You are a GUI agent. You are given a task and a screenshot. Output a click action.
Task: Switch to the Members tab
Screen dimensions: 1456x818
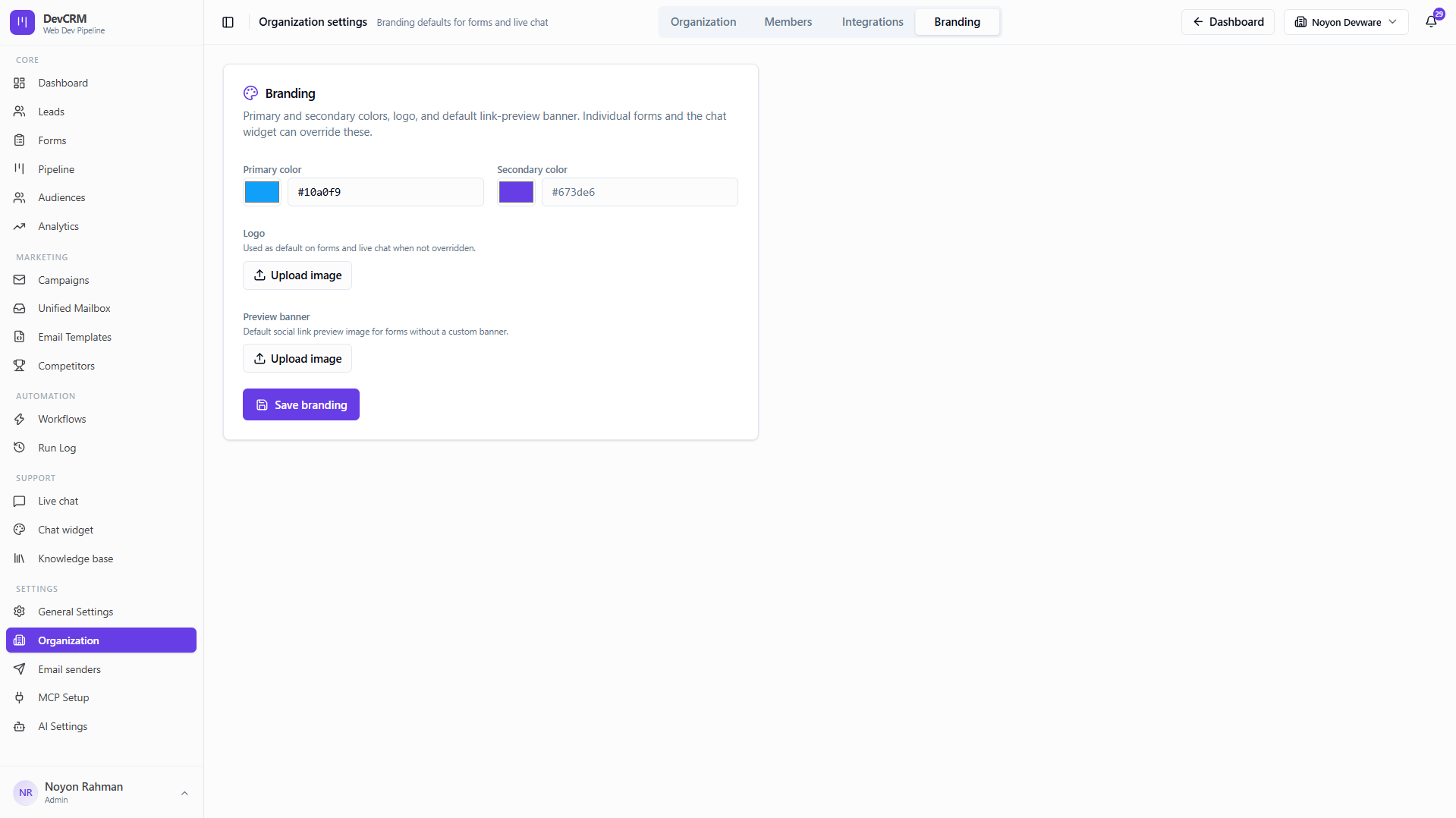(x=788, y=22)
